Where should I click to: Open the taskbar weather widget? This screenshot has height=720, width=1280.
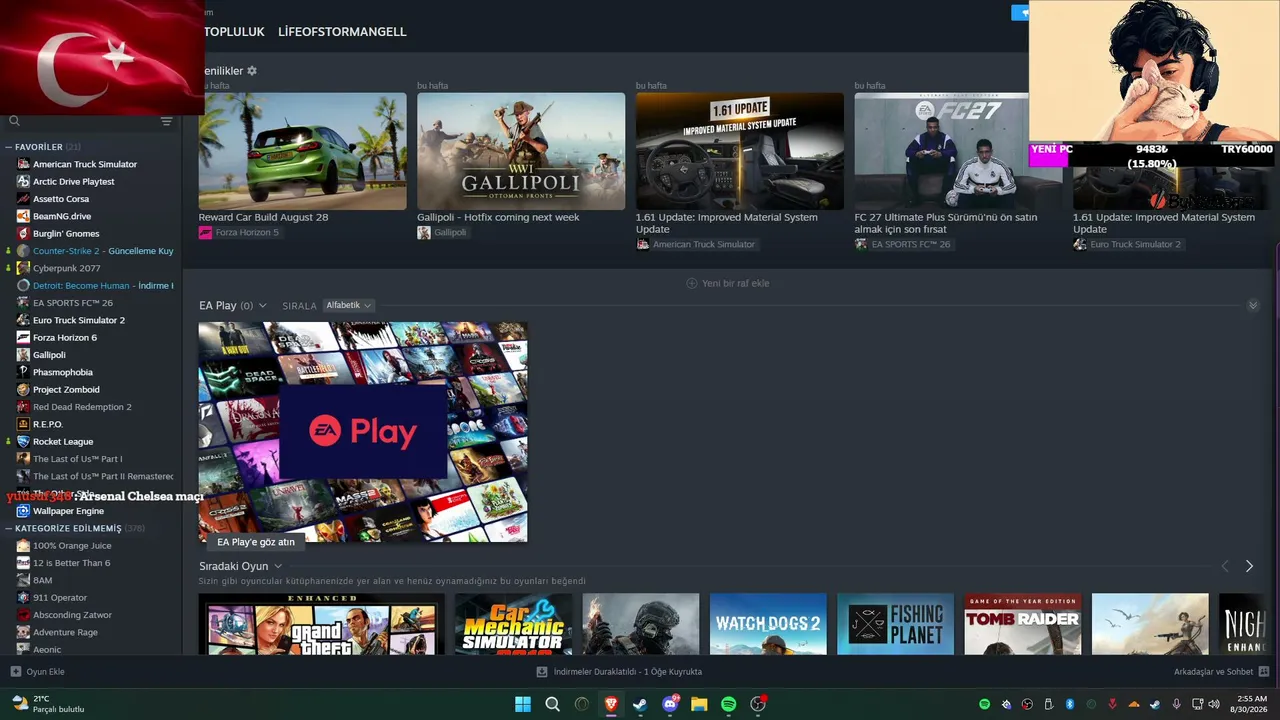pos(48,704)
